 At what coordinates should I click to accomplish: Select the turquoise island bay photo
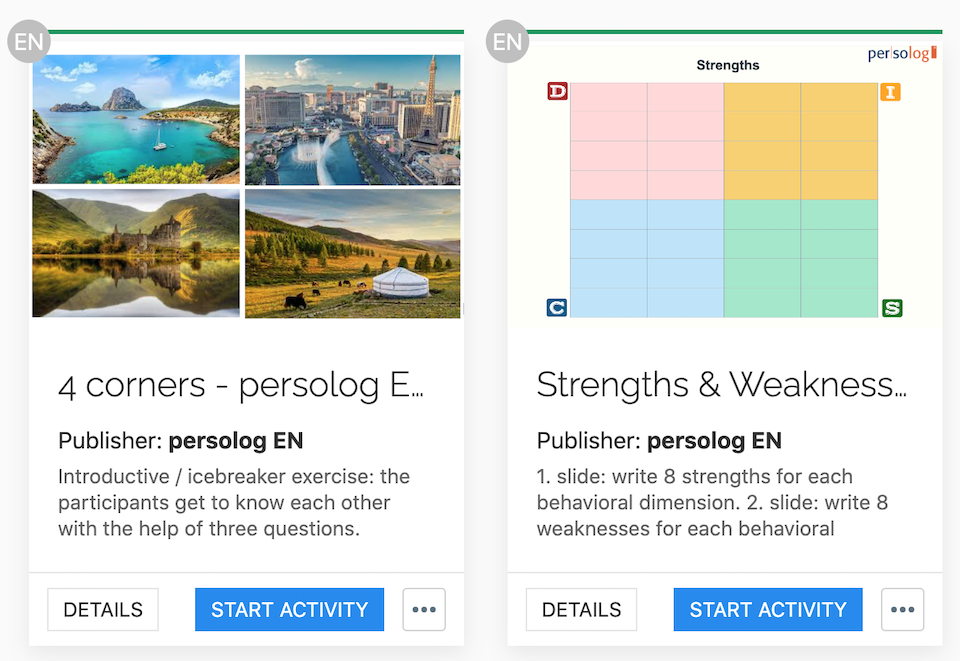pyautogui.click(x=136, y=119)
